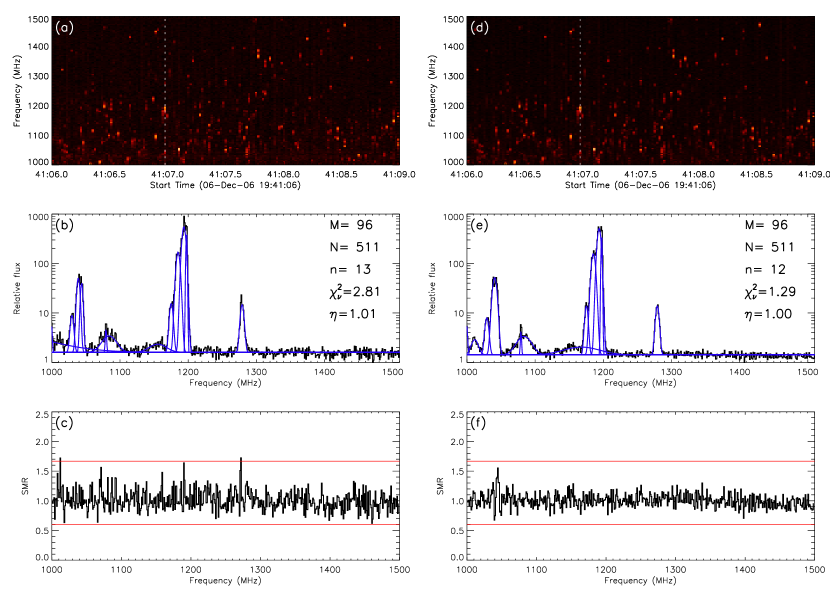Click the chi-squared value 2.81
The image size is (830, 593).
(x=355, y=291)
